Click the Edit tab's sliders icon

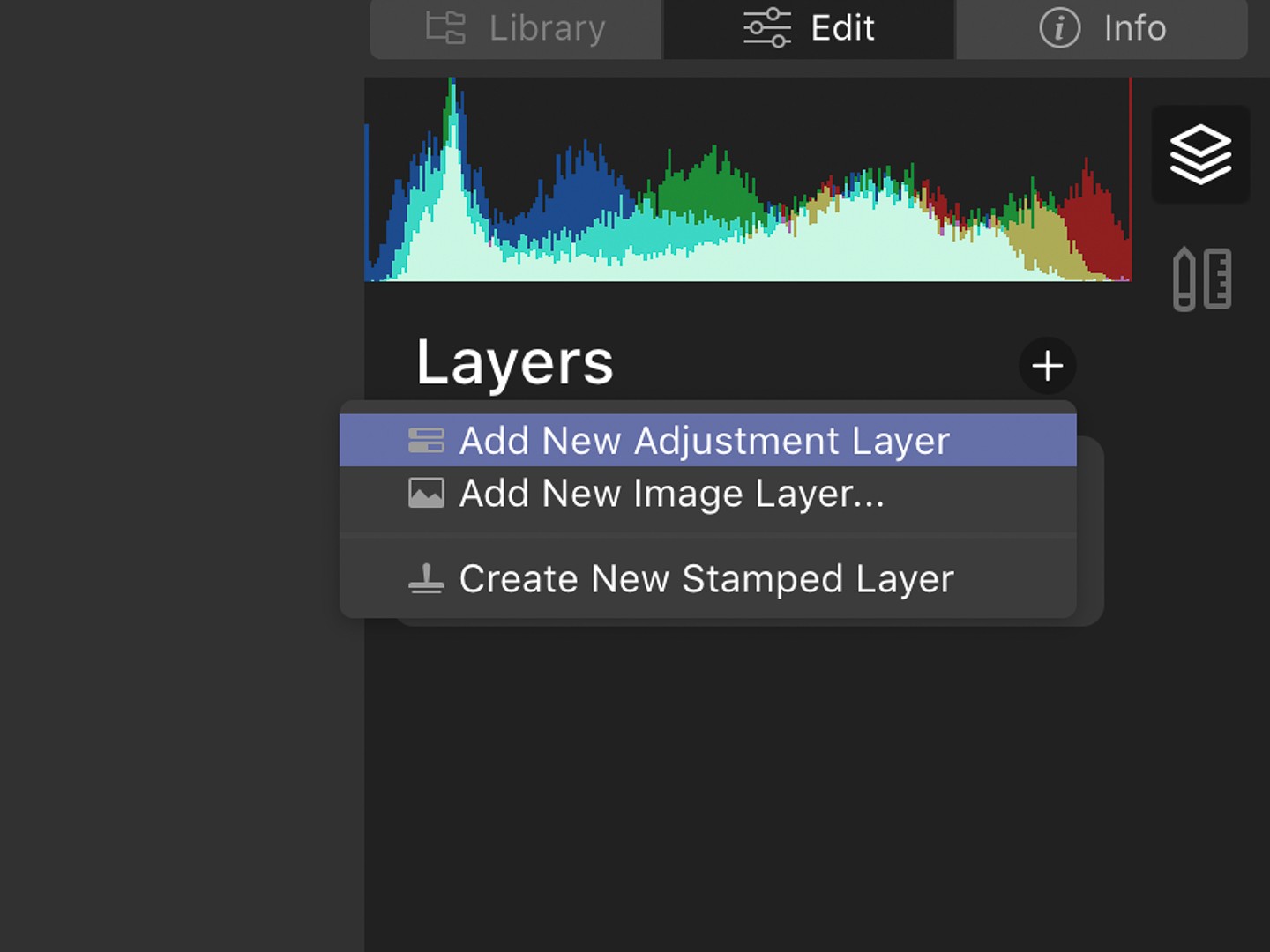click(x=766, y=28)
